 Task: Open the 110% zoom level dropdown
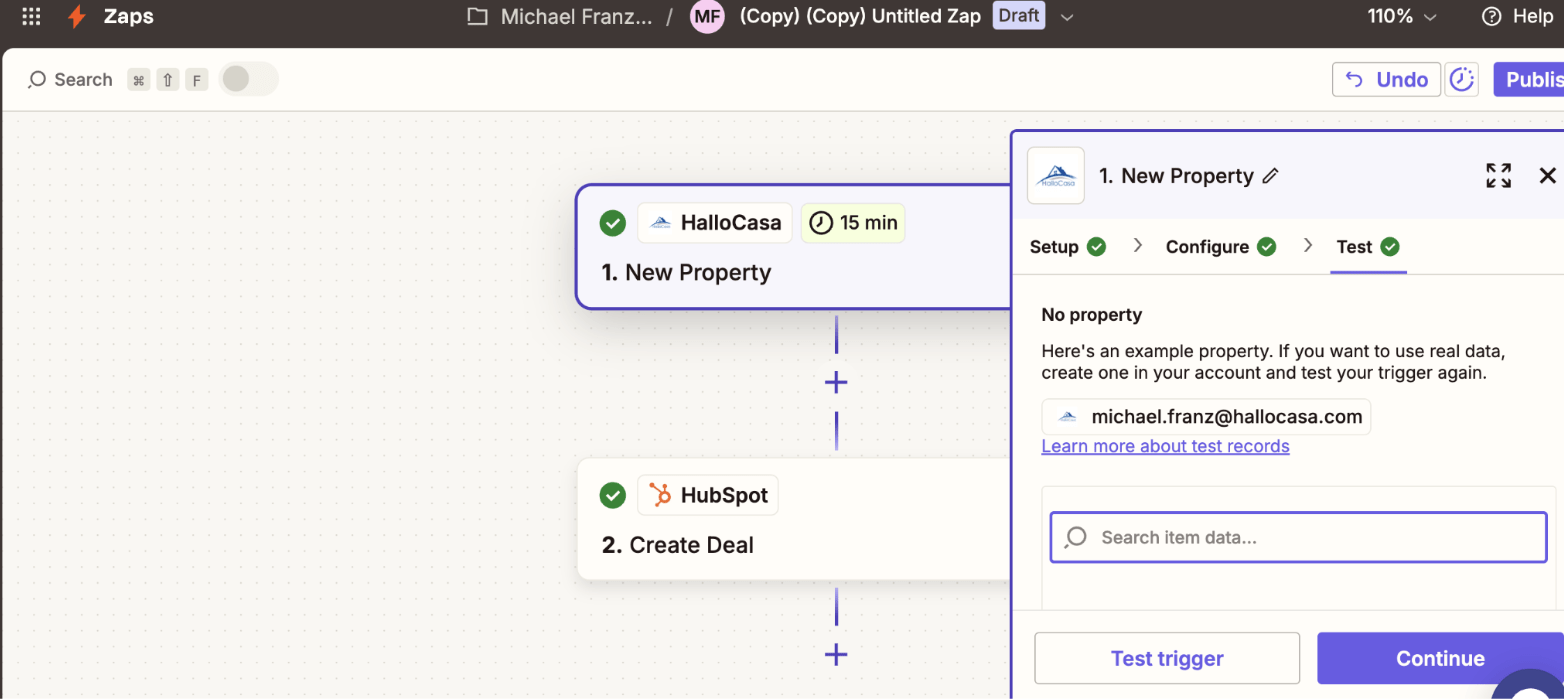(1402, 16)
